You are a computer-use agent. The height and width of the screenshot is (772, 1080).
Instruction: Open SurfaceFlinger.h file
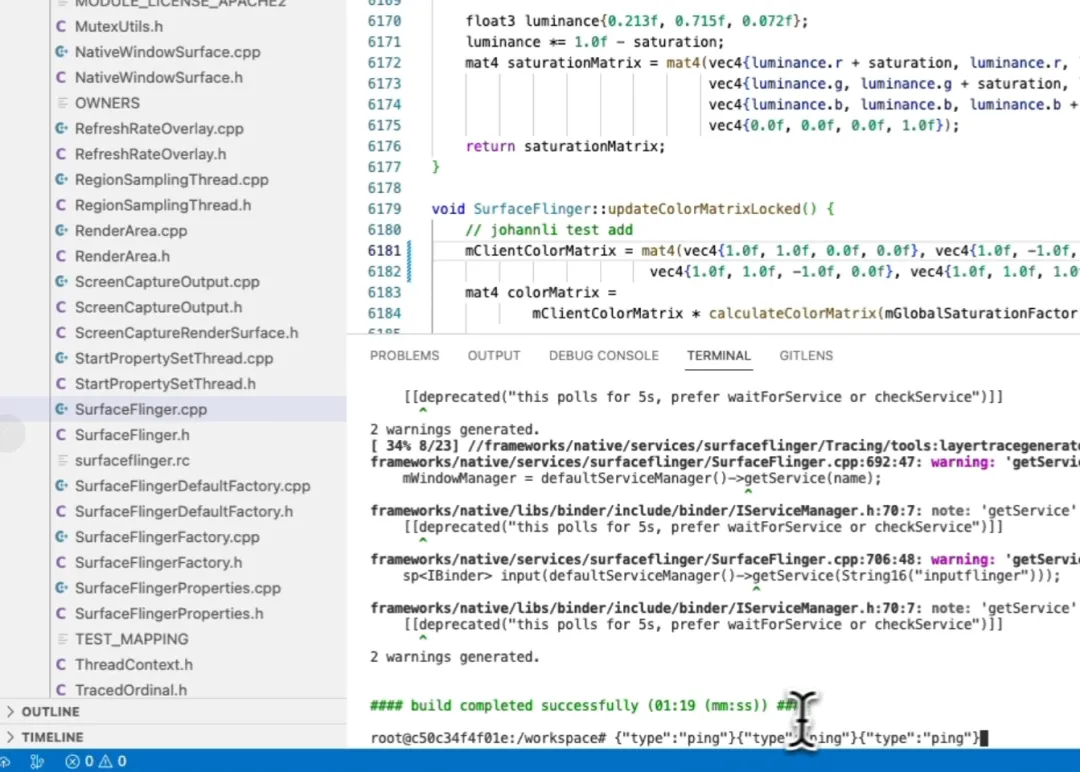point(132,435)
